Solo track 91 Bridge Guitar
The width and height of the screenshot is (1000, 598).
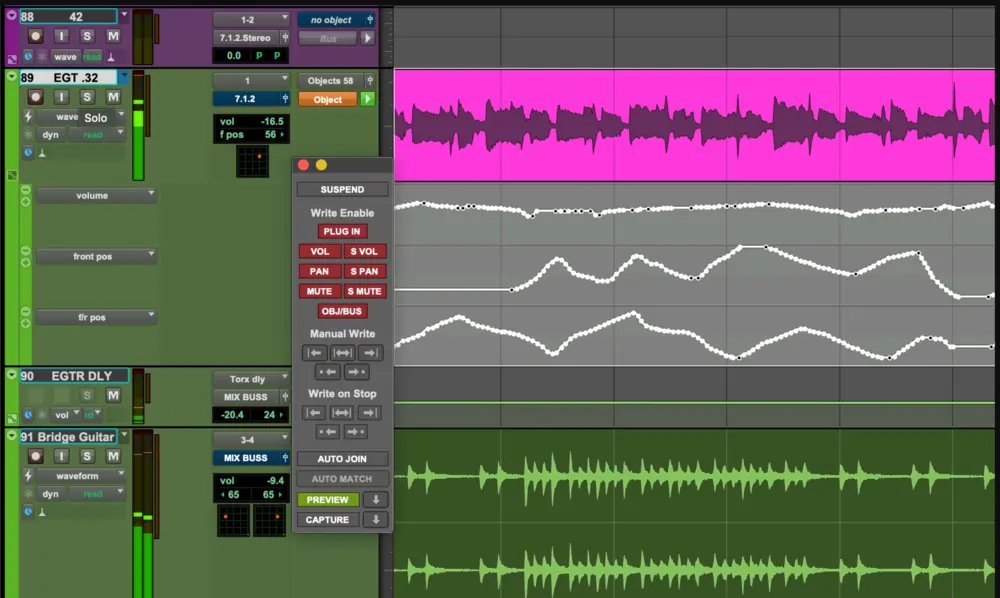coord(87,457)
